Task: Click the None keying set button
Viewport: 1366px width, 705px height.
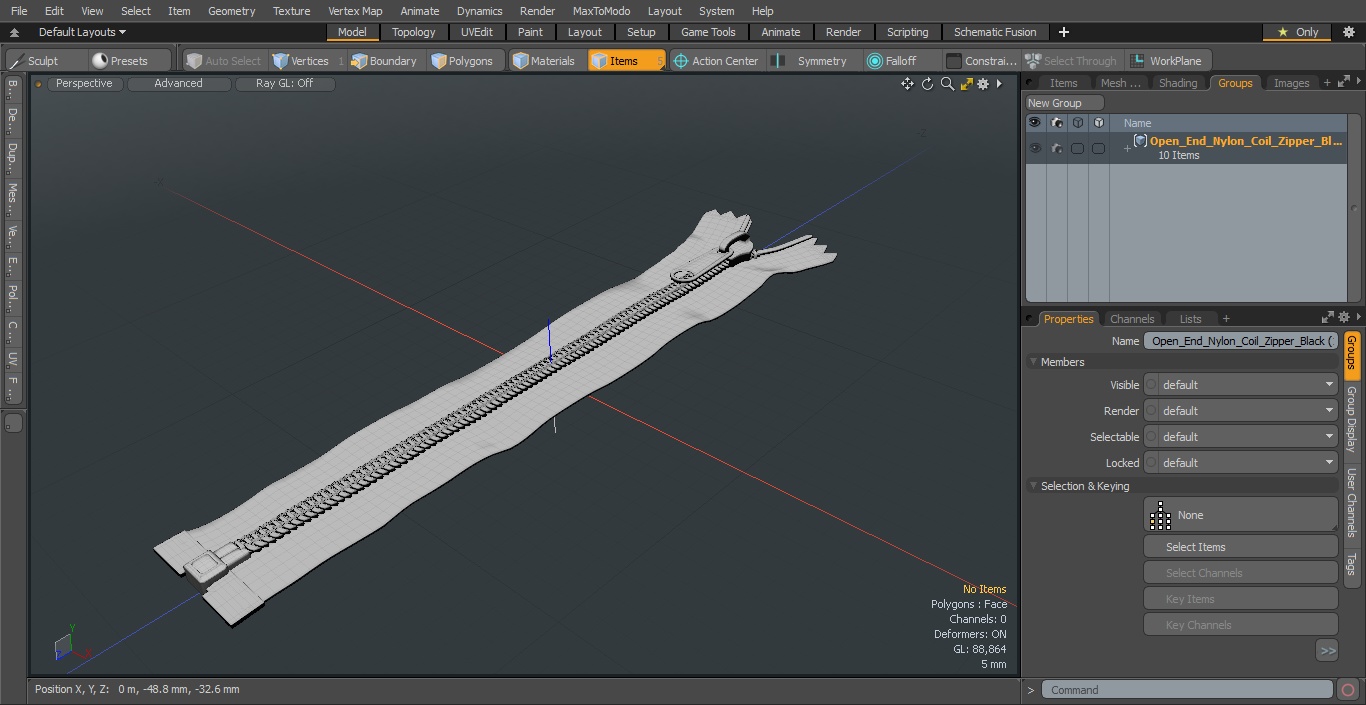Action: tap(1241, 515)
